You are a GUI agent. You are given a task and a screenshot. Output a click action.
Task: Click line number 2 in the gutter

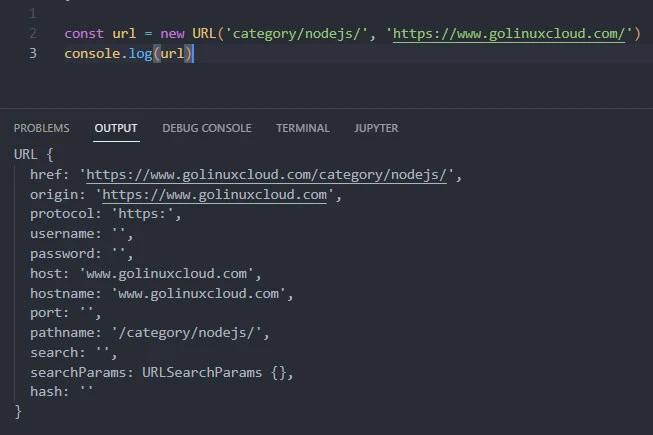[x=33, y=34]
